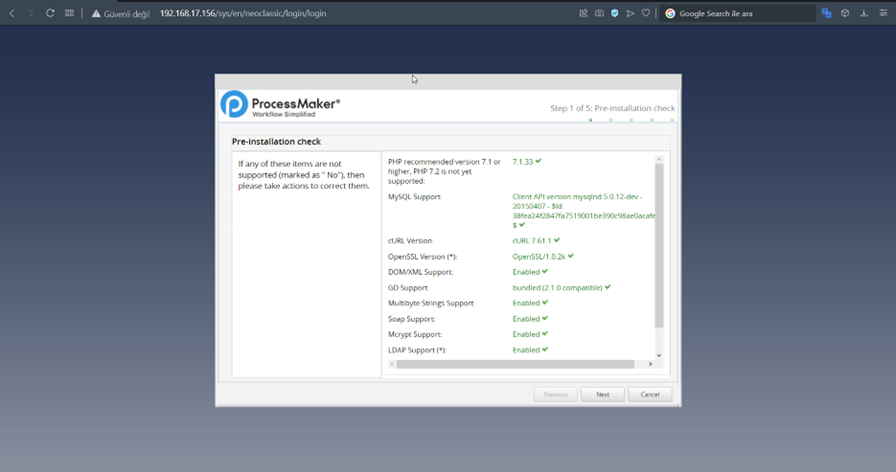Open the speed dial grid icon

69,13
